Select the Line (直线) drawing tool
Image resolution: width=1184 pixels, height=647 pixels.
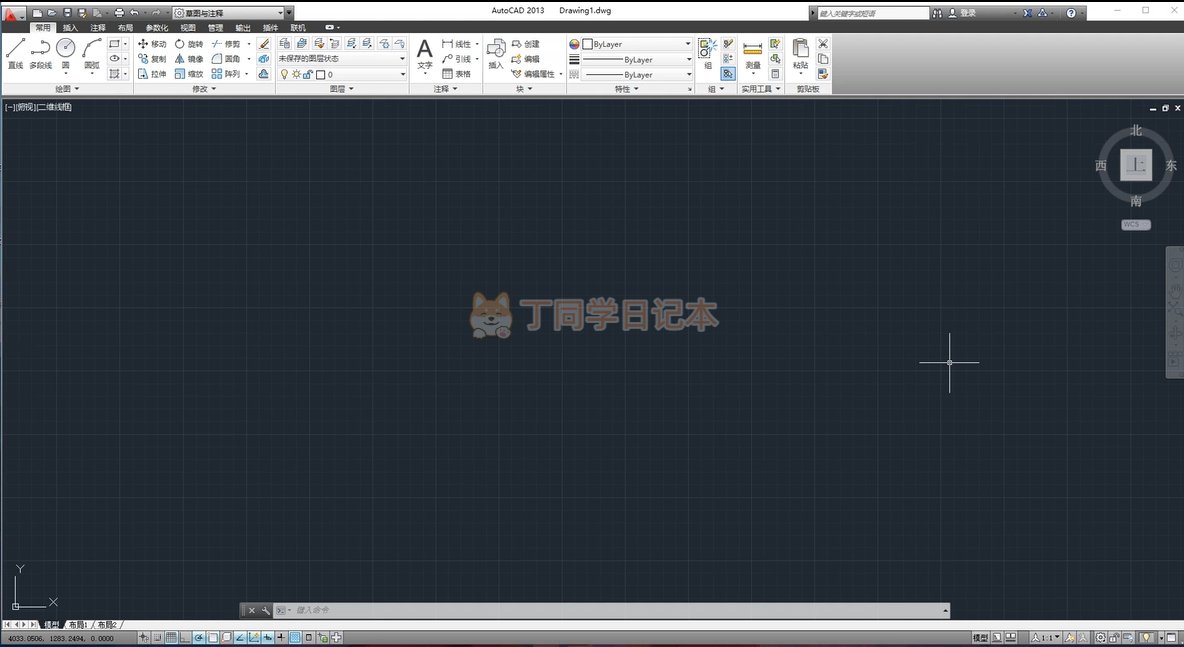pos(16,54)
